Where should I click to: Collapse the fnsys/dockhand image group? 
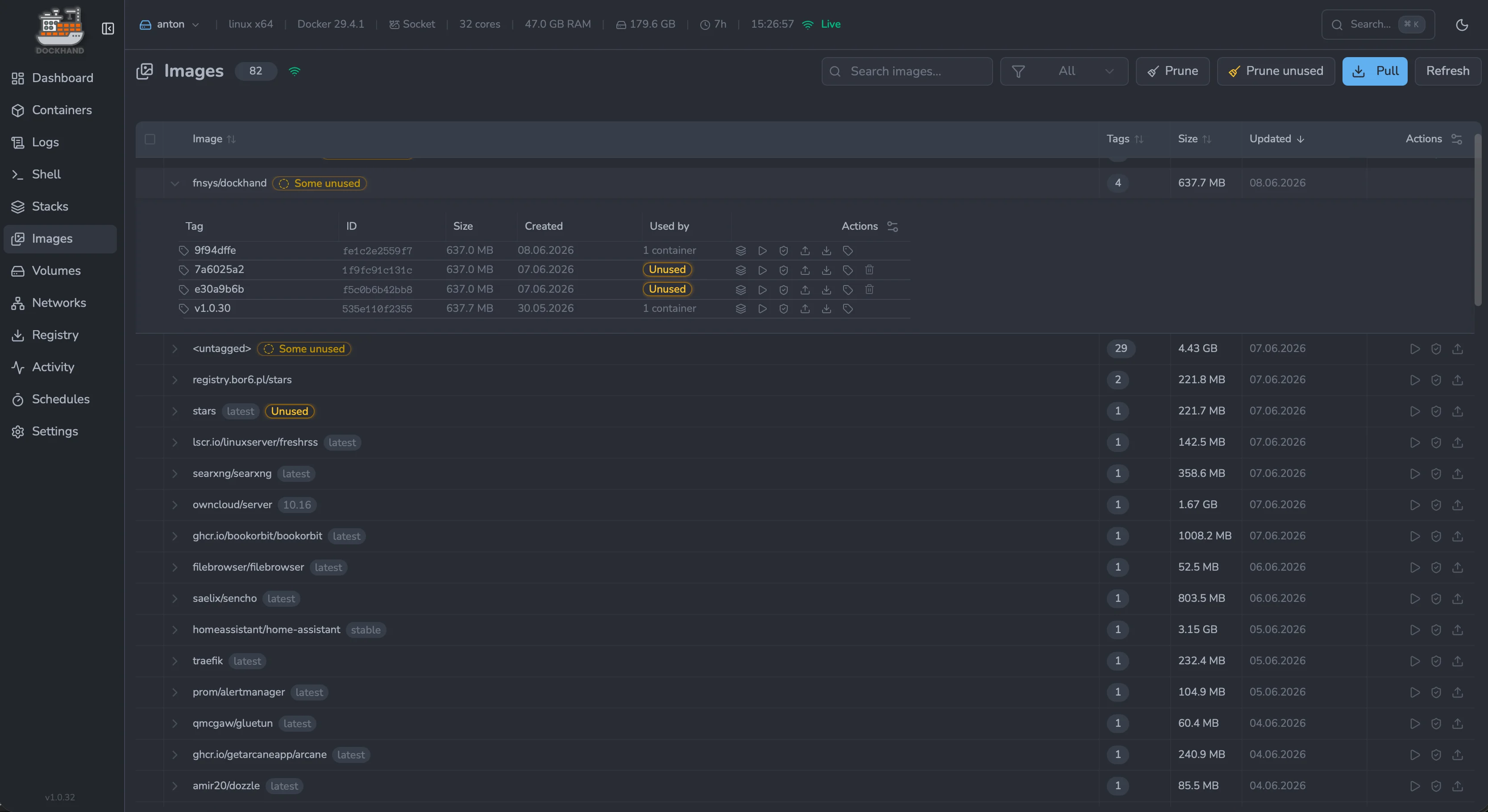click(175, 184)
